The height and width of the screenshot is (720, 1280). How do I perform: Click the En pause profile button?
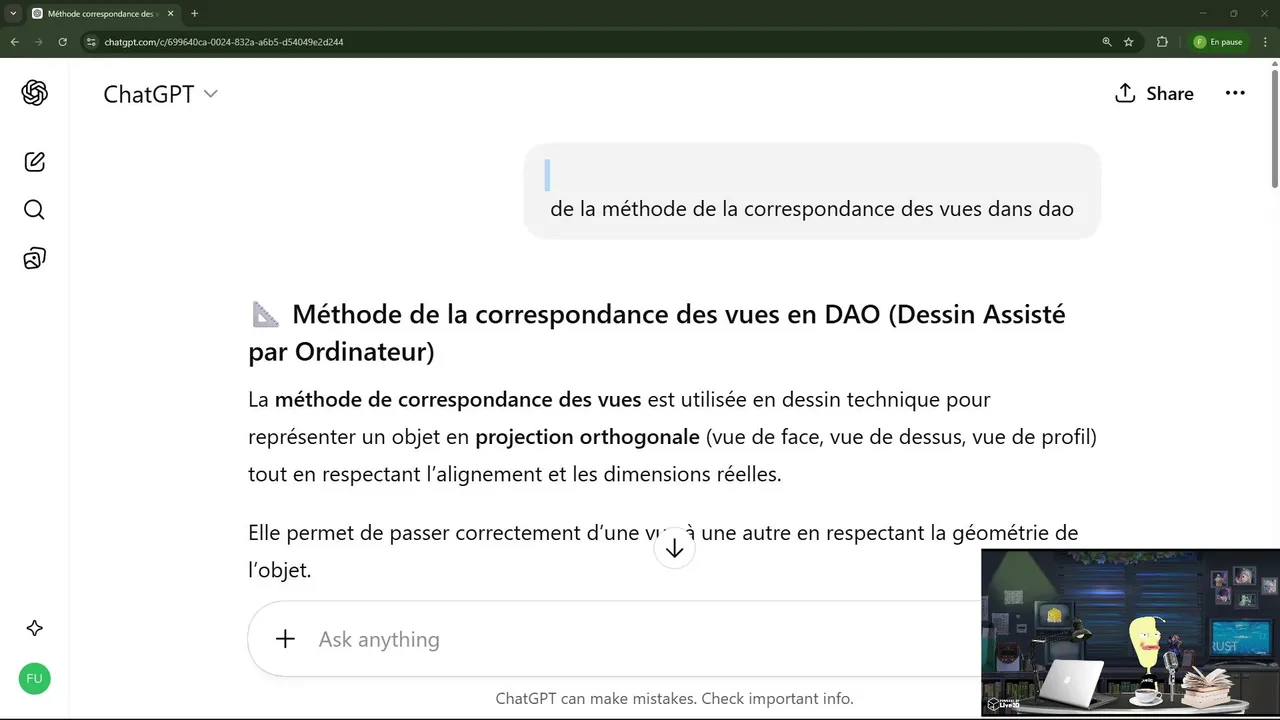1218,42
